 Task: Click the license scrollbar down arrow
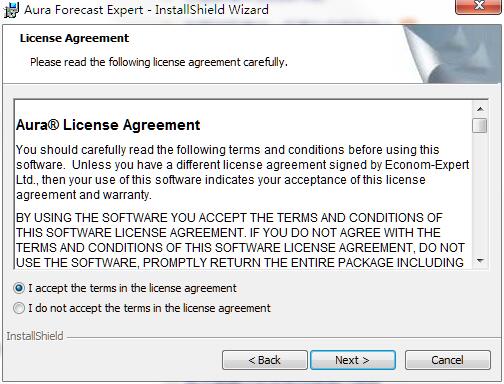(x=480, y=261)
